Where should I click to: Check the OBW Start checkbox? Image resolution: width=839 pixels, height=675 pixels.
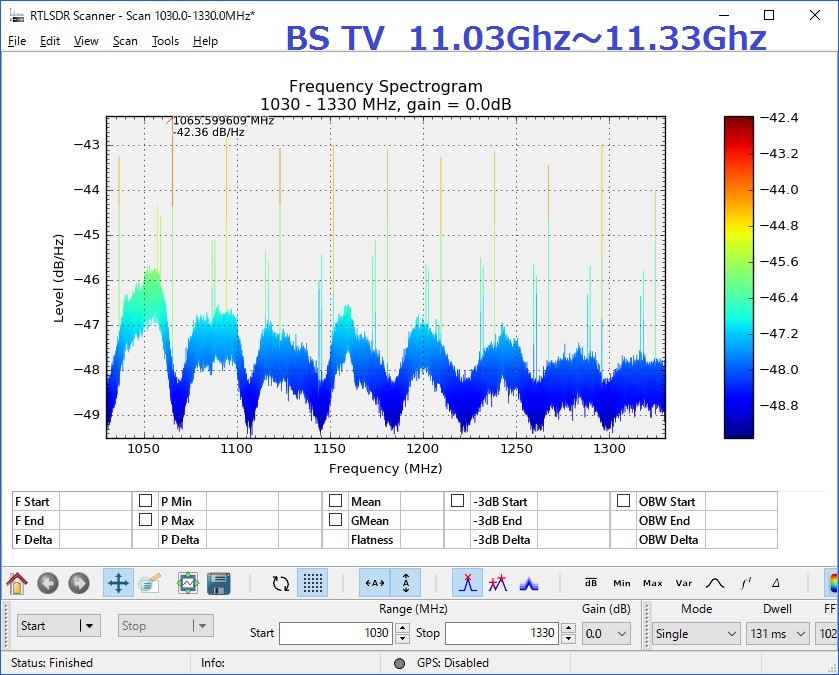[623, 501]
